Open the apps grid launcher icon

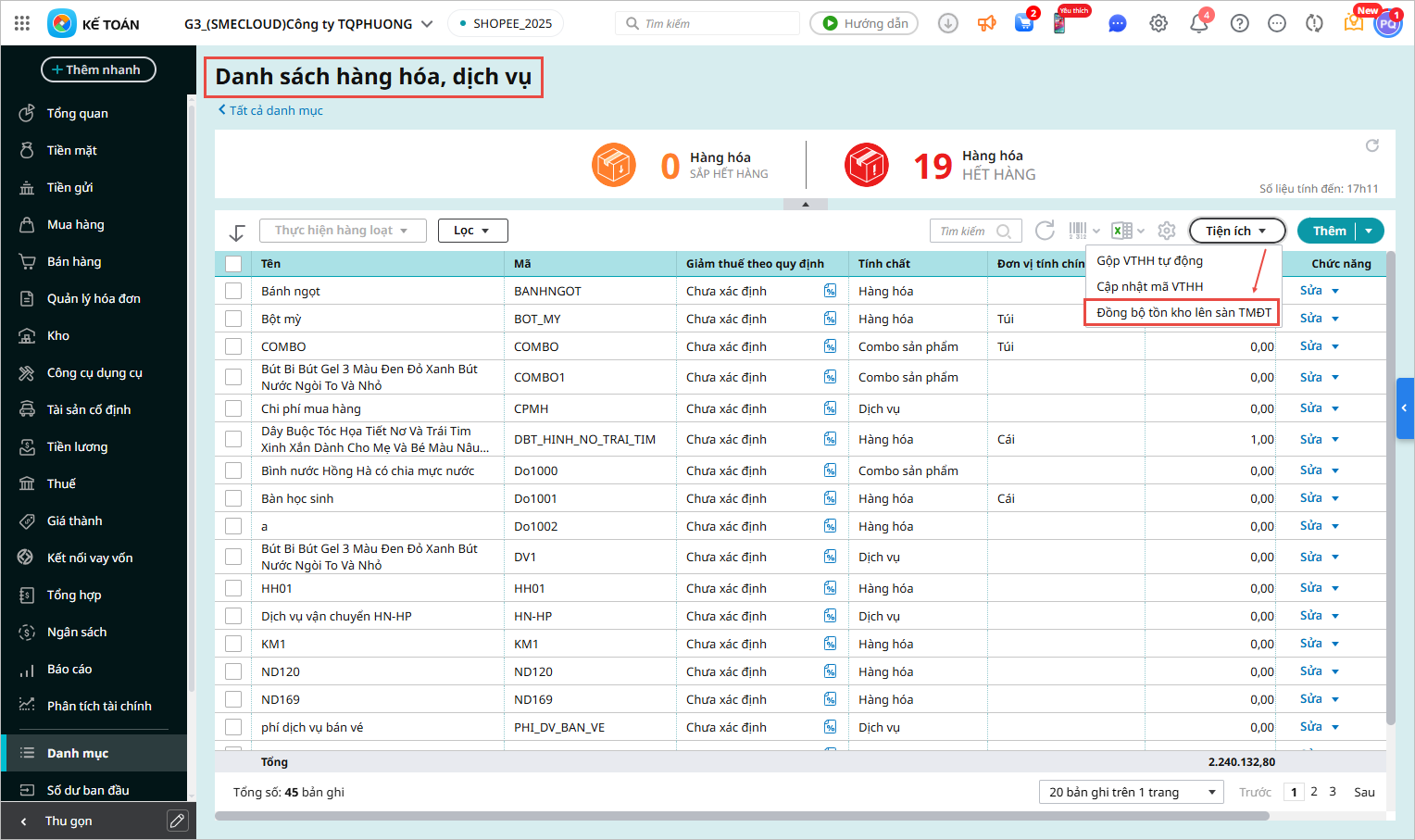click(22, 23)
